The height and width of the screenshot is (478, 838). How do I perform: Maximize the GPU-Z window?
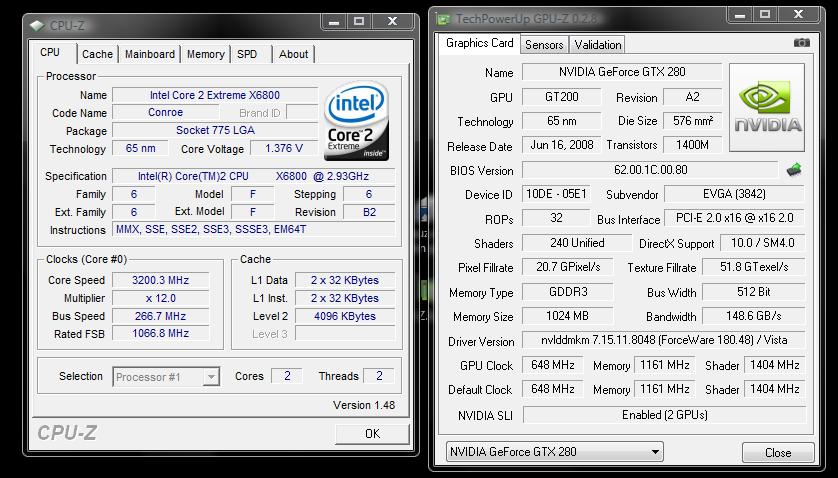click(x=765, y=15)
